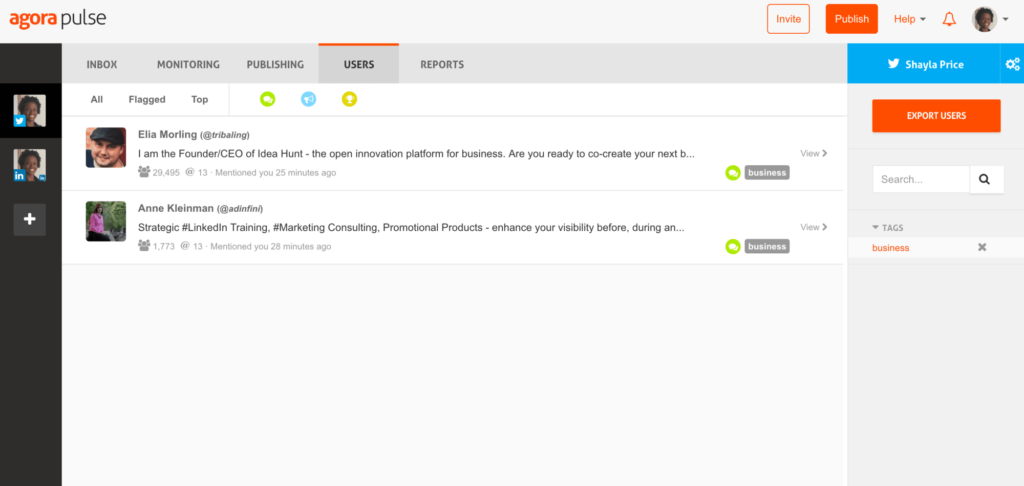Click the Shayla Price Twitter header
The width and height of the screenshot is (1024, 486).
tap(925, 64)
